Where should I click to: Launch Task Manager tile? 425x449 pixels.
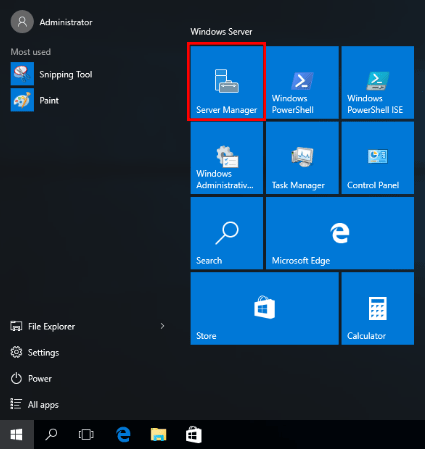302,158
